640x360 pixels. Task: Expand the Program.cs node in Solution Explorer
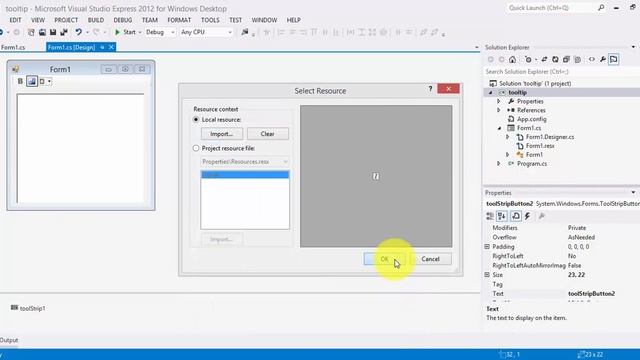coord(498,163)
